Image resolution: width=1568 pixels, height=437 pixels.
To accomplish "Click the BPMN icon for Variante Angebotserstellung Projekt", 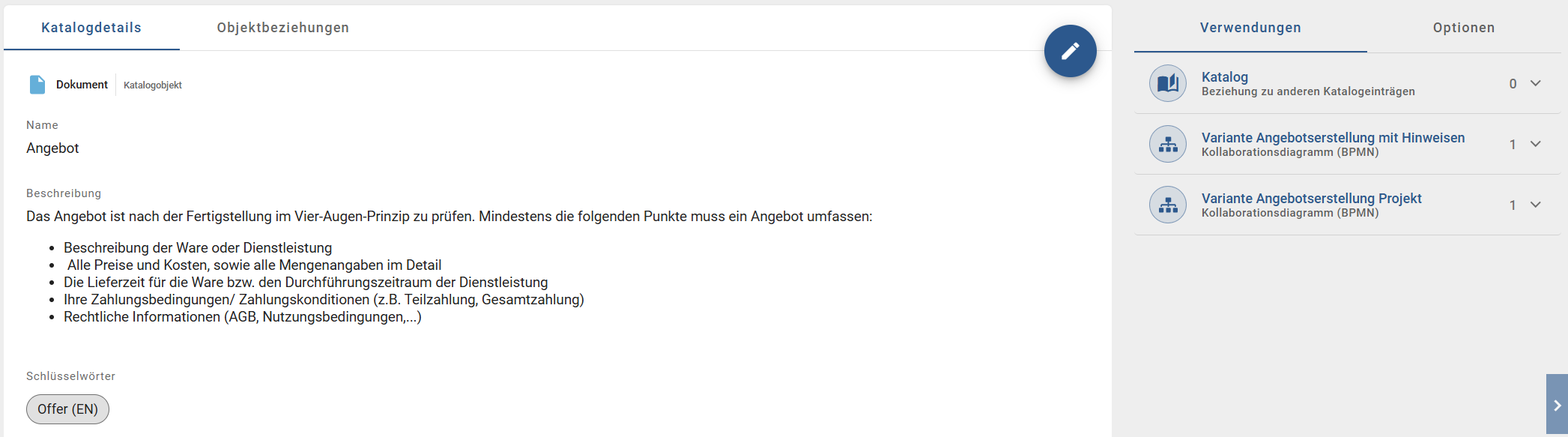I will pyautogui.click(x=1166, y=204).
